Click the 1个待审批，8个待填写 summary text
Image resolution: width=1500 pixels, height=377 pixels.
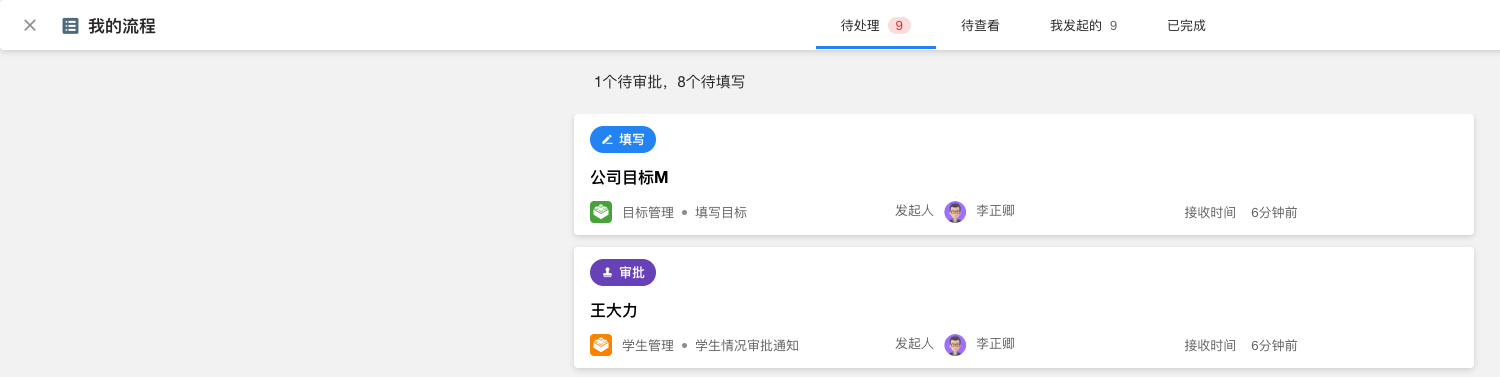pyautogui.click(x=669, y=82)
